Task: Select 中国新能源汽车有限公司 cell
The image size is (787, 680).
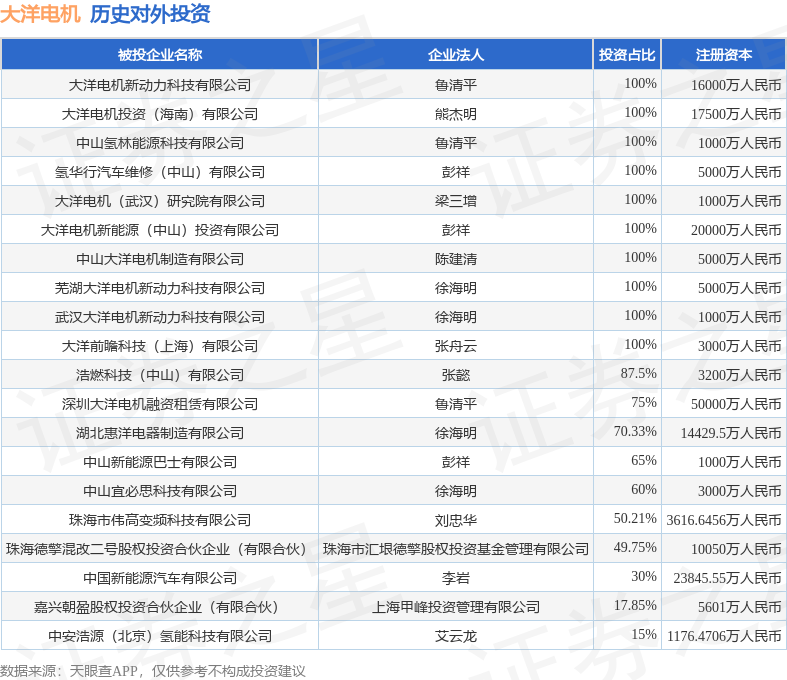Action: [x=160, y=578]
